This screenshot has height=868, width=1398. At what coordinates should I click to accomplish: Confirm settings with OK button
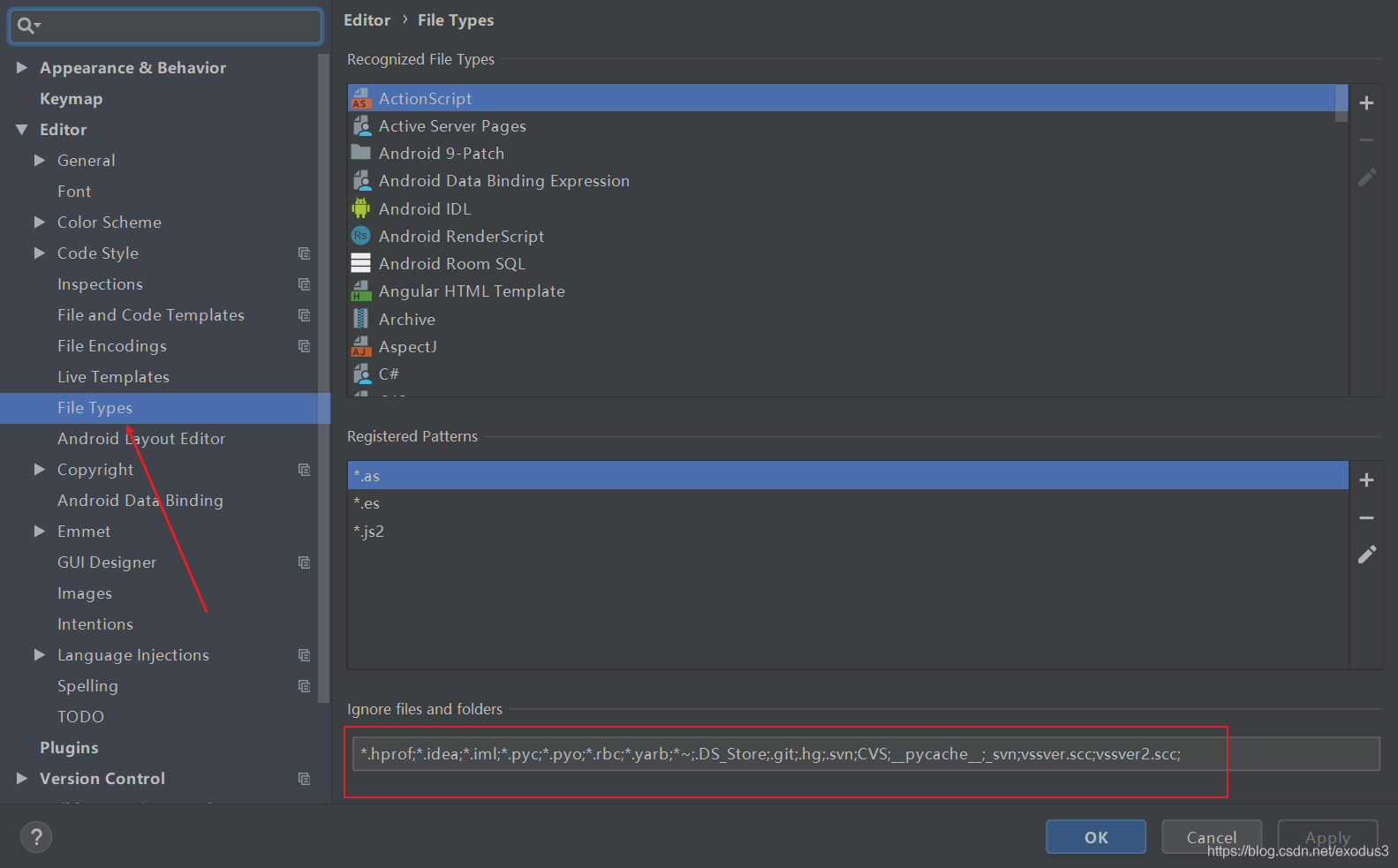coord(1096,837)
